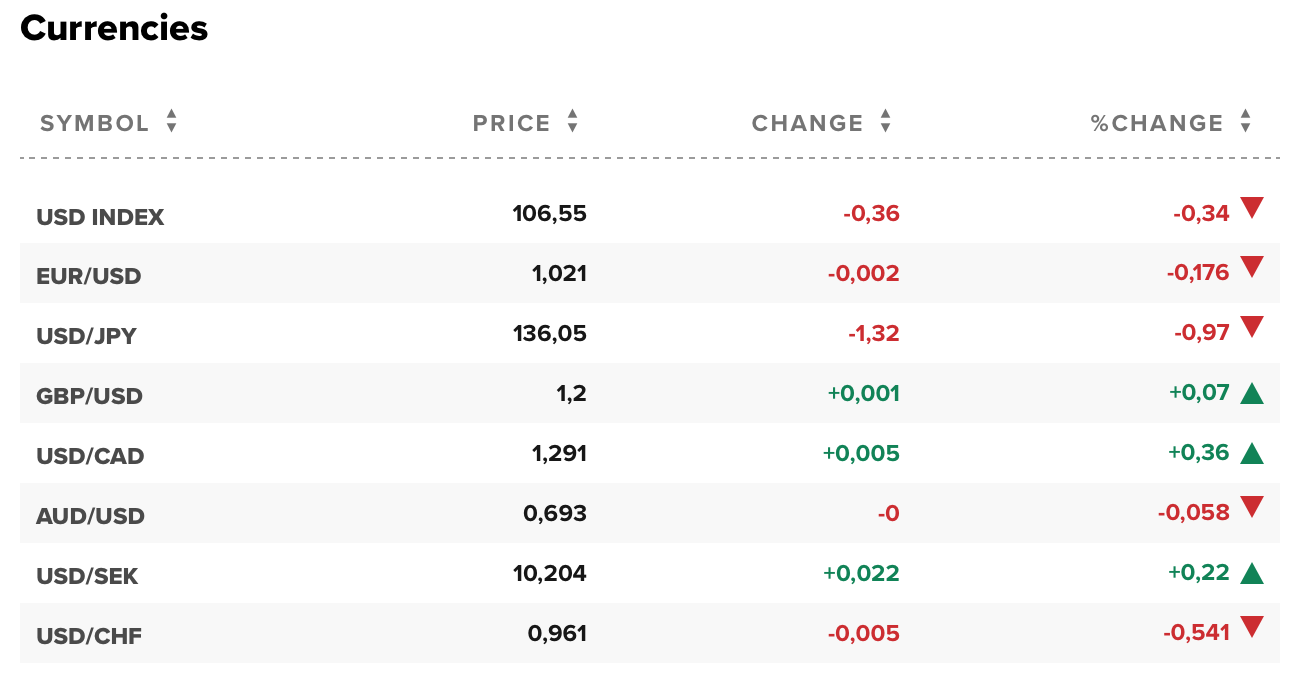This screenshot has width=1310, height=694.
Task: Click red down arrow on USD/JPY row
Action: click(x=1251, y=328)
